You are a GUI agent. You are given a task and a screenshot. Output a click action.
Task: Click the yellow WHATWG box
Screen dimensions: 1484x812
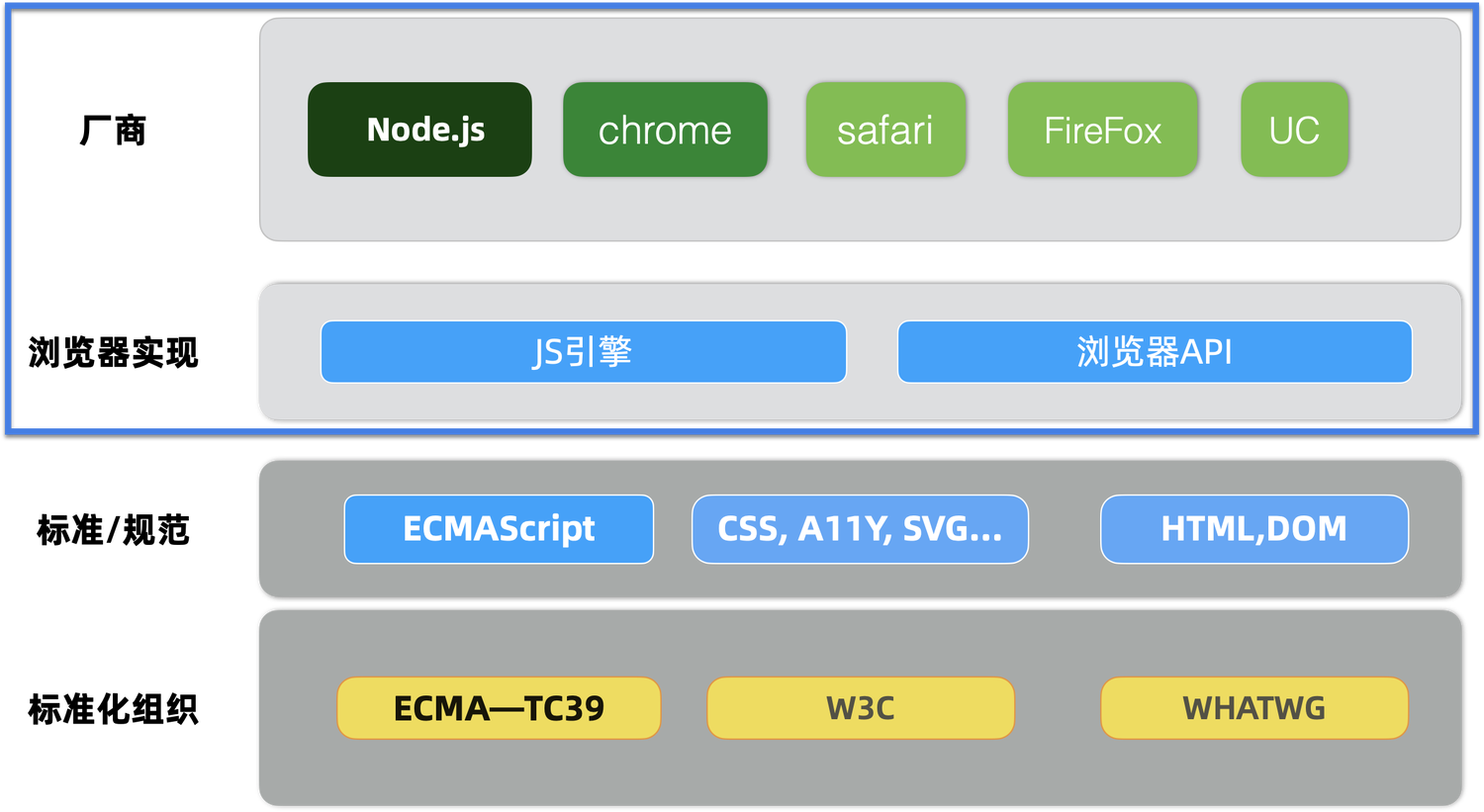click(x=1253, y=708)
